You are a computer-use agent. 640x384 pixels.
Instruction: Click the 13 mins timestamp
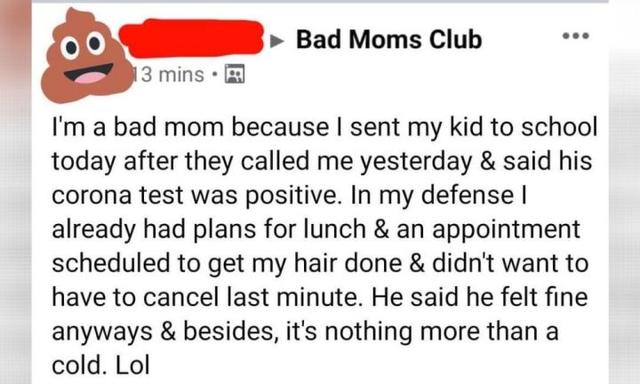coord(169,74)
